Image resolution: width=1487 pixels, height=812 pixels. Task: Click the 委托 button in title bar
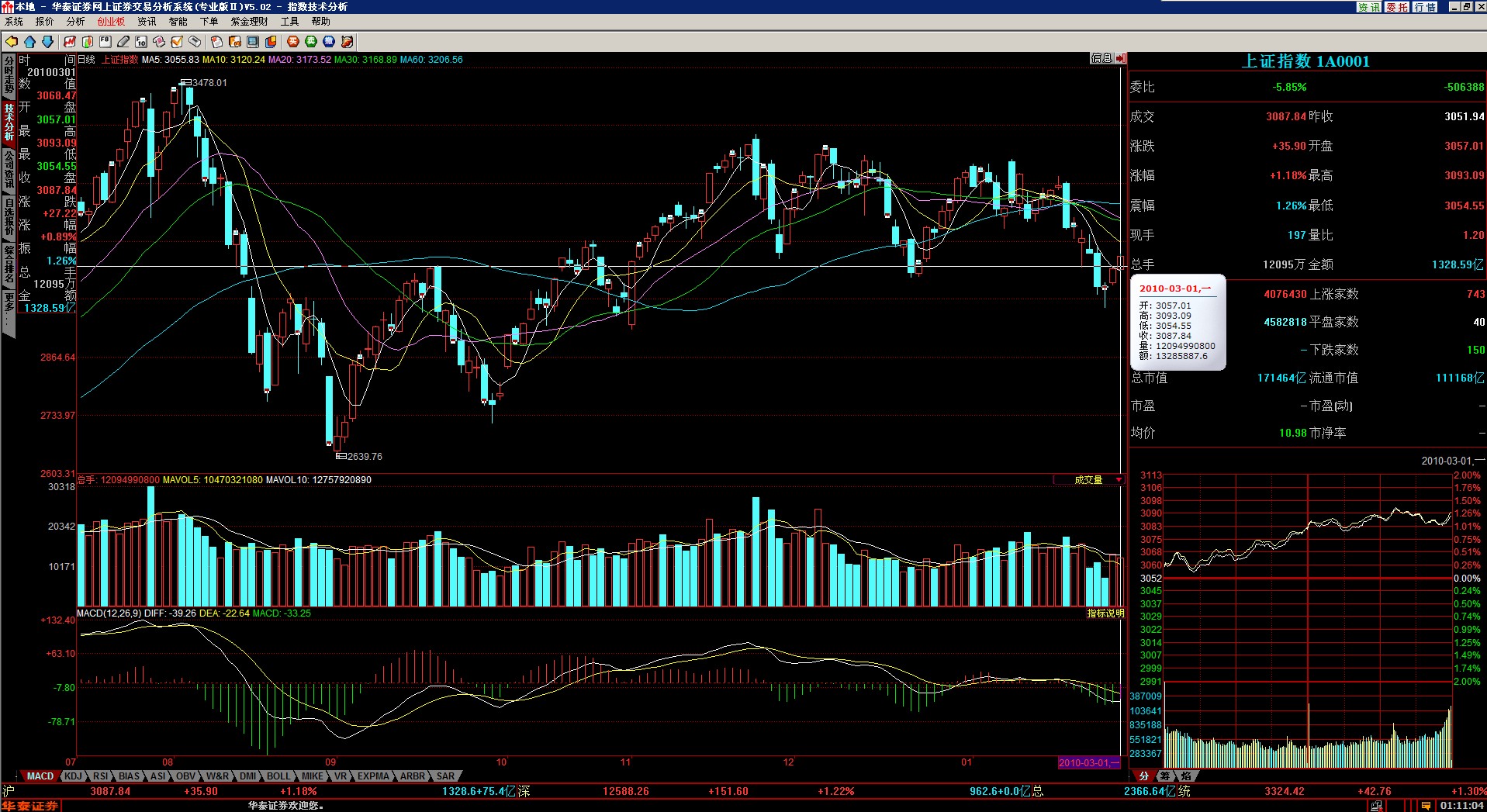point(1397,7)
